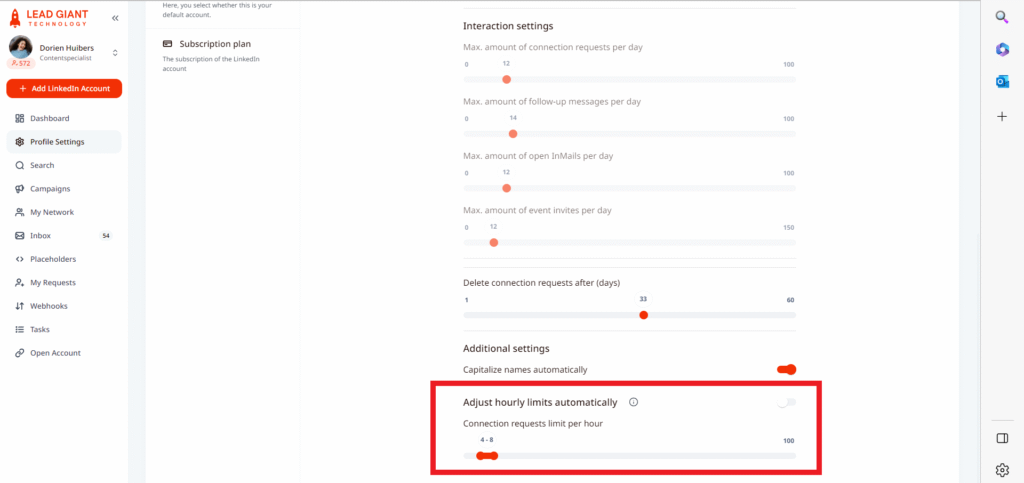Viewport: 1024px width, 483px height.
Task: Click the Webhooks arrows icon
Action: [x=19, y=306]
